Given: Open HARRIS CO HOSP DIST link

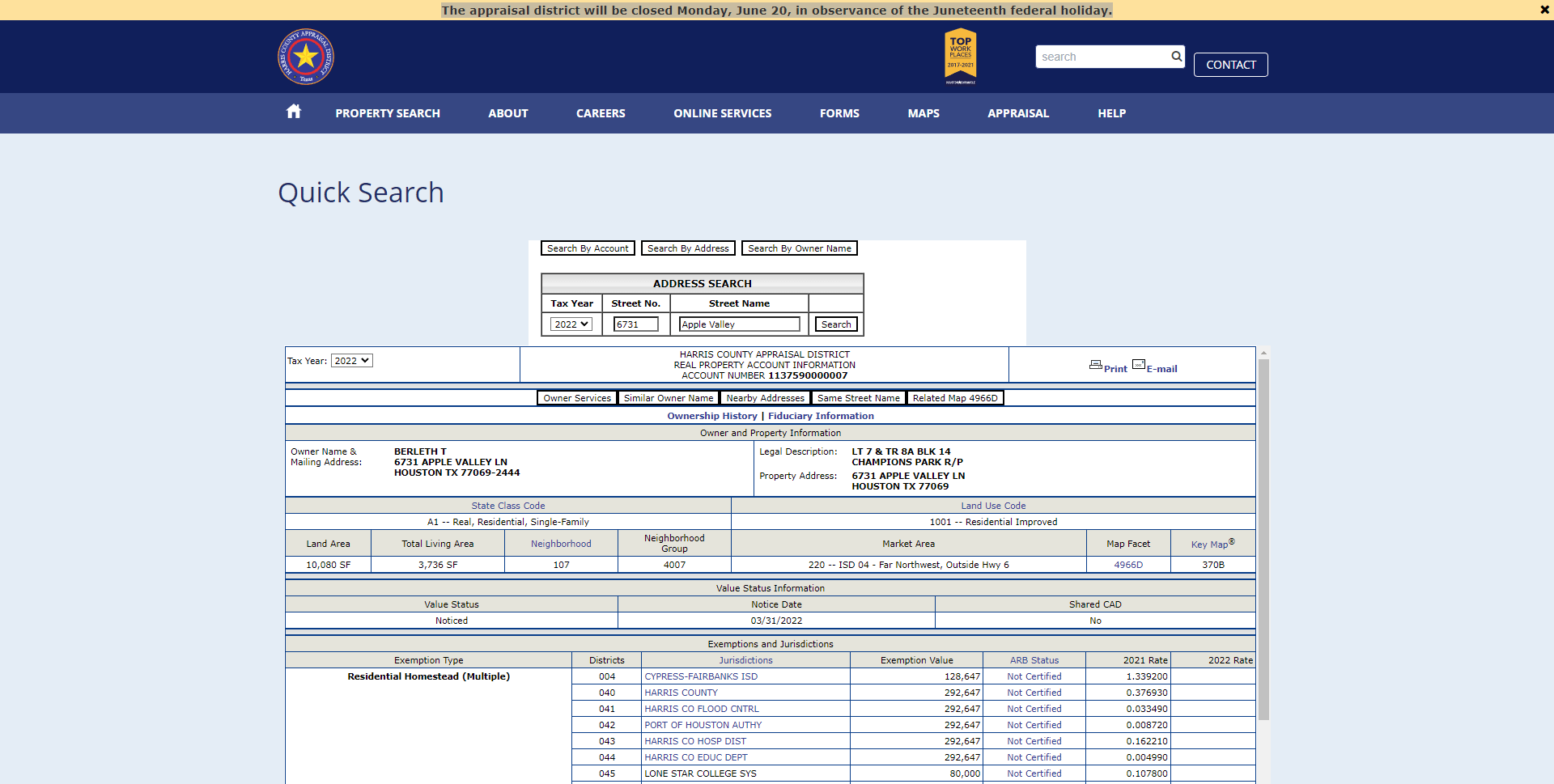Looking at the screenshot, I should click(695, 741).
